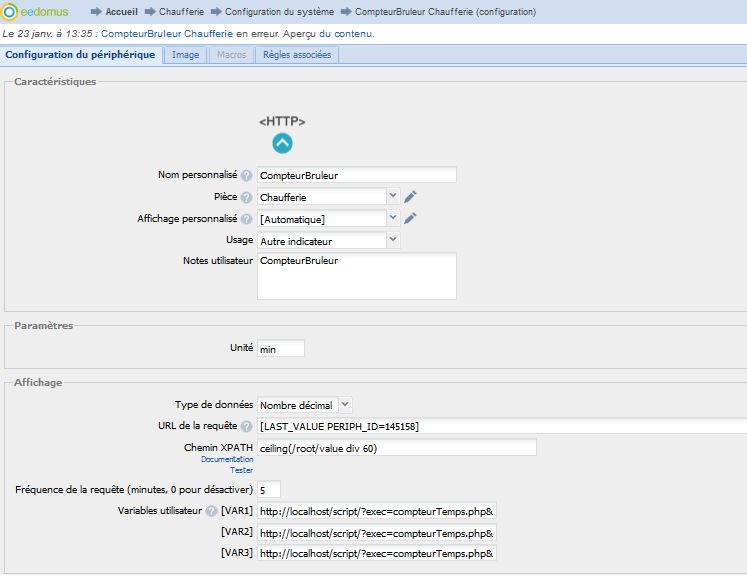Click help icon next to Pièce label
747x575 pixels.
[246, 198]
